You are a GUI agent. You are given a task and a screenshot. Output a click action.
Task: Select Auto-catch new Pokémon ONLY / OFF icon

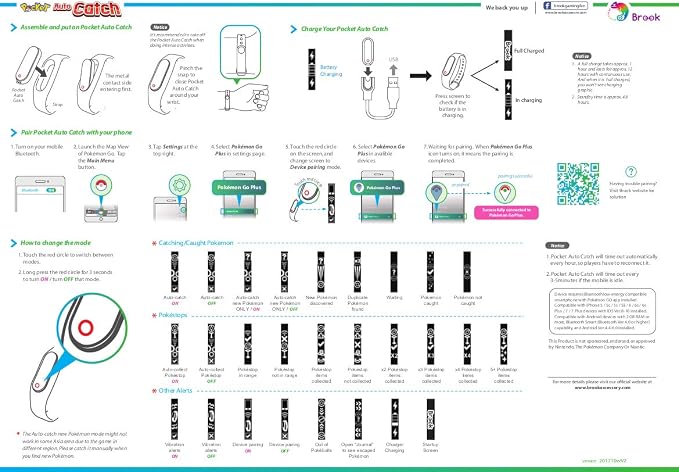[x=284, y=272]
